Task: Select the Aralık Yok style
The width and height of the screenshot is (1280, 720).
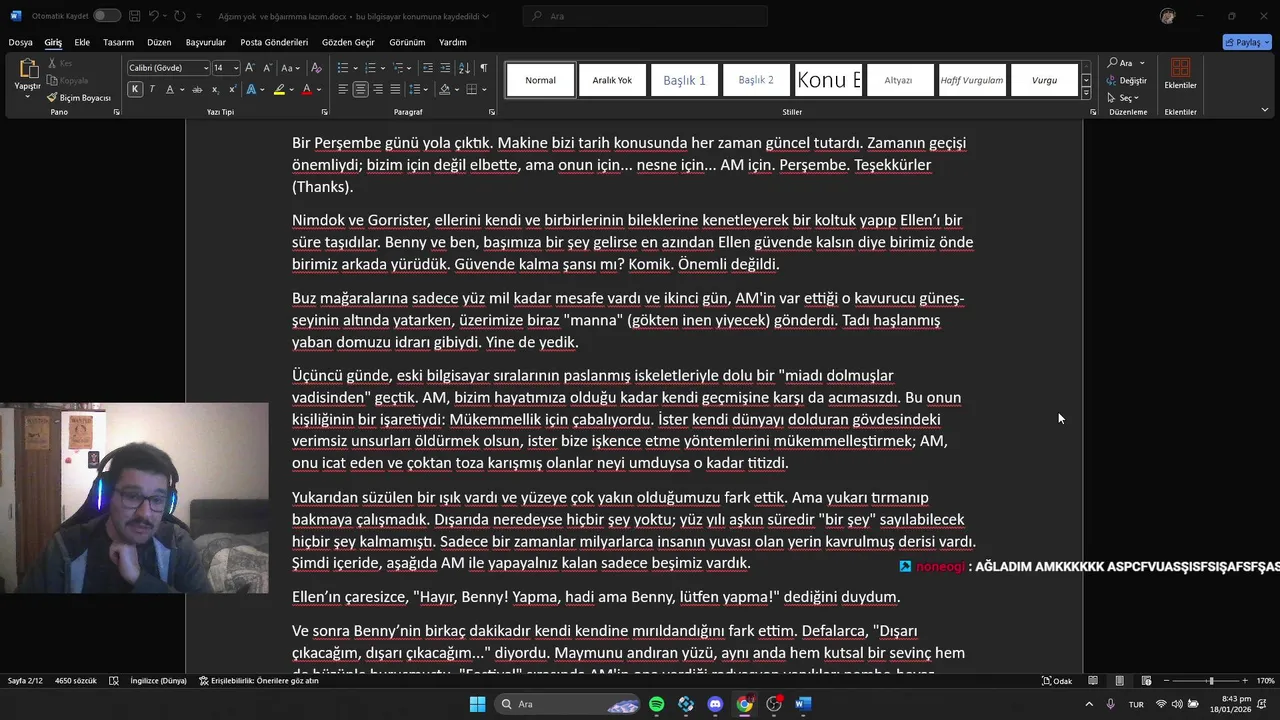Action: click(x=612, y=80)
